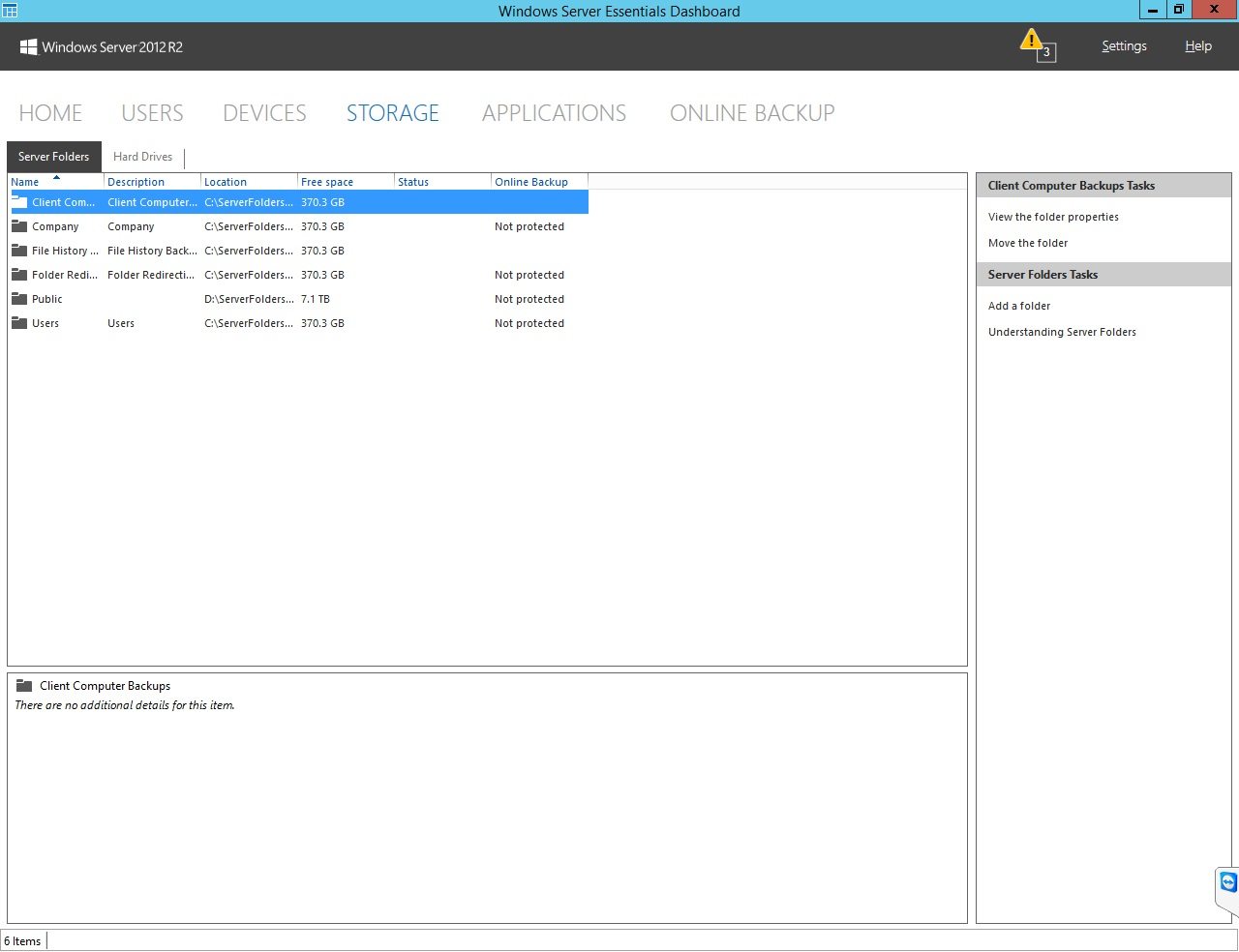Sort by the Online Backup column header
The image size is (1239, 952).
pyautogui.click(x=539, y=182)
